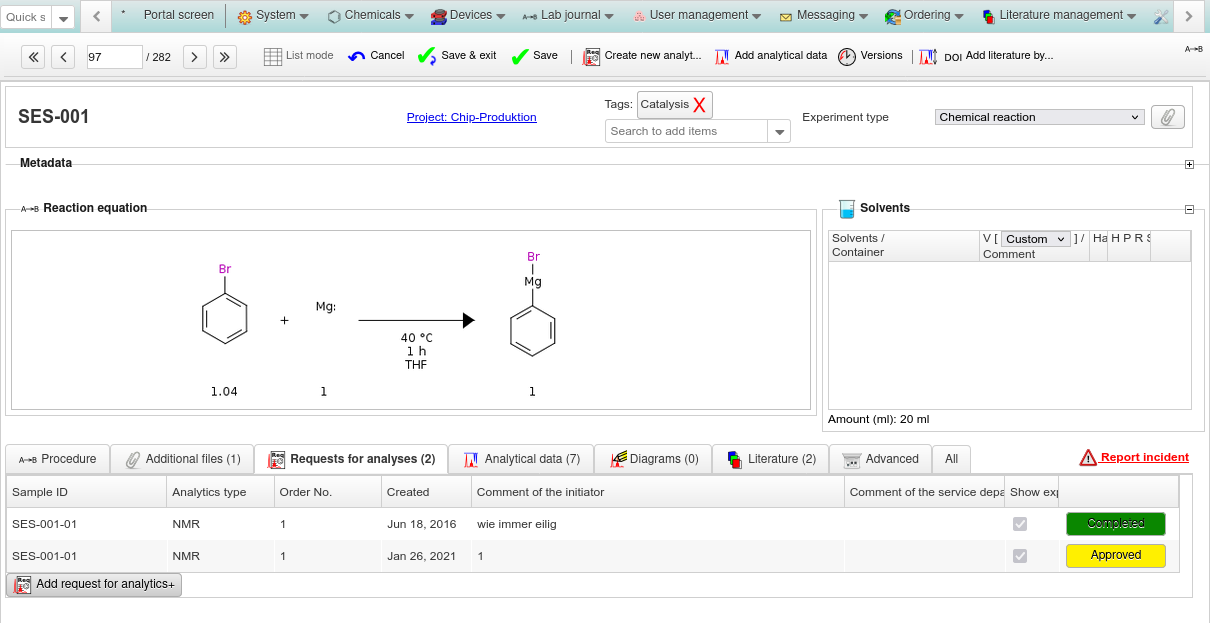
Task: Click Add request for analytics button
Action: (94, 584)
